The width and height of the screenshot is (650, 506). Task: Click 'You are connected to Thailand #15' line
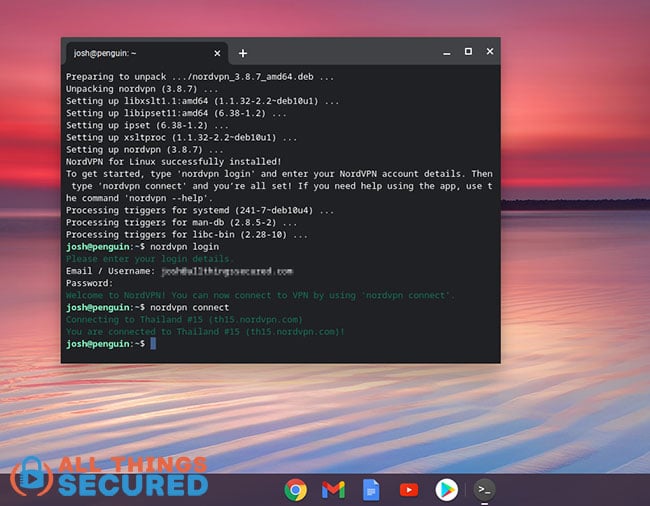coord(205,332)
